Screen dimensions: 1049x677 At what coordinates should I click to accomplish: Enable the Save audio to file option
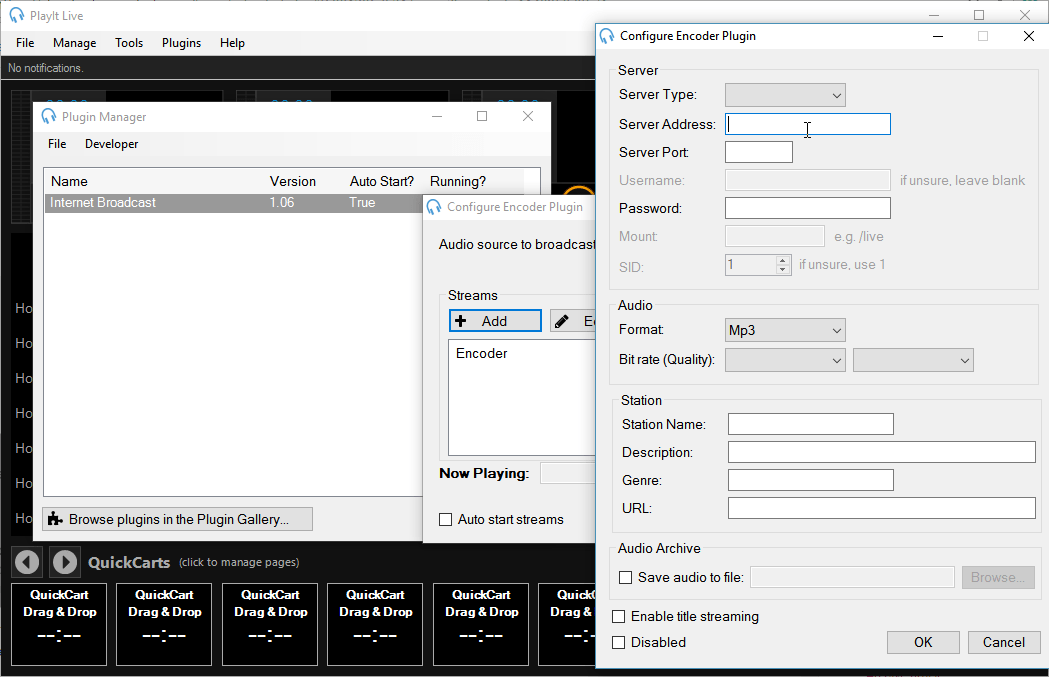tap(625, 577)
